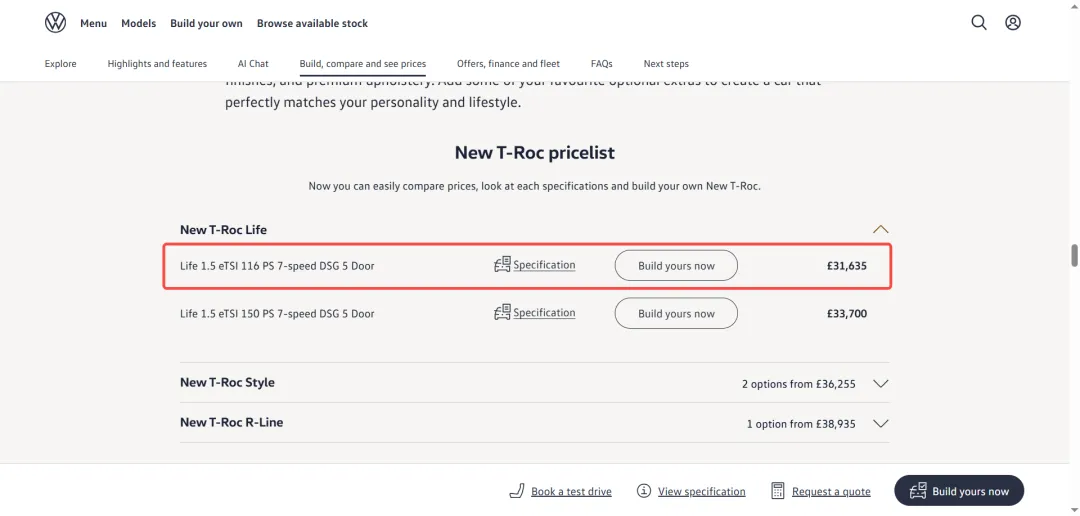
Task: Click the page vertical scrollbar thumb
Action: [1074, 255]
